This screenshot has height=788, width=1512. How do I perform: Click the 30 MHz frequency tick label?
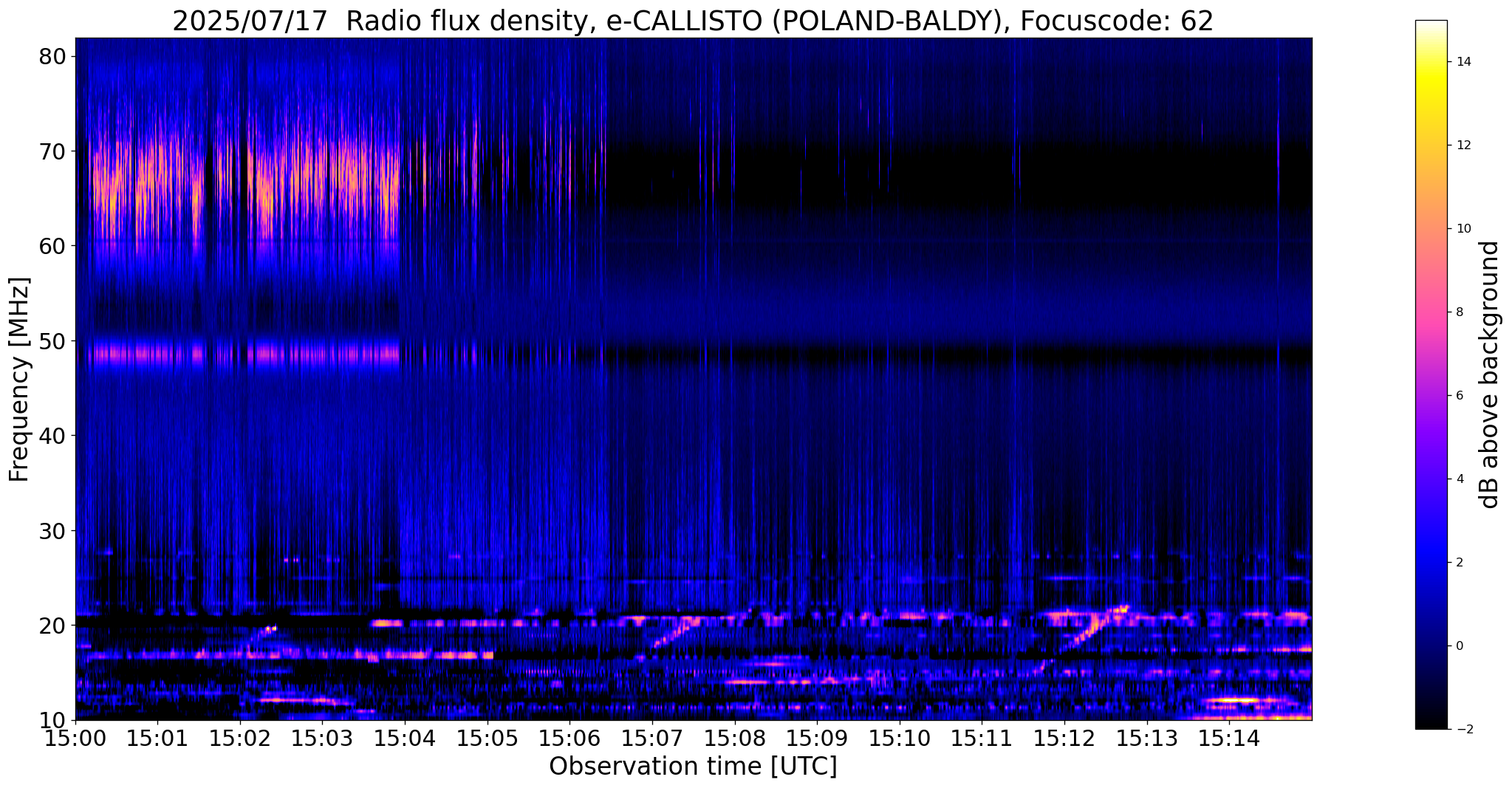52,530
